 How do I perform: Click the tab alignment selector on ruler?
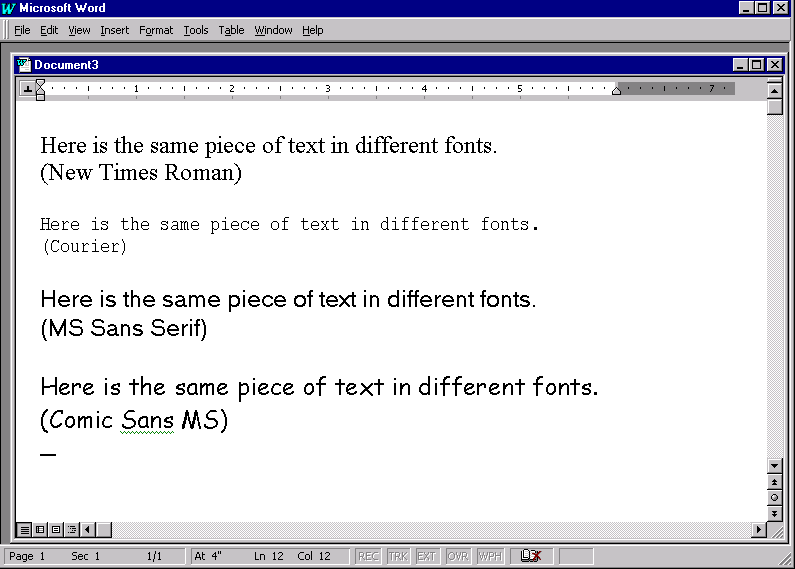(27, 89)
